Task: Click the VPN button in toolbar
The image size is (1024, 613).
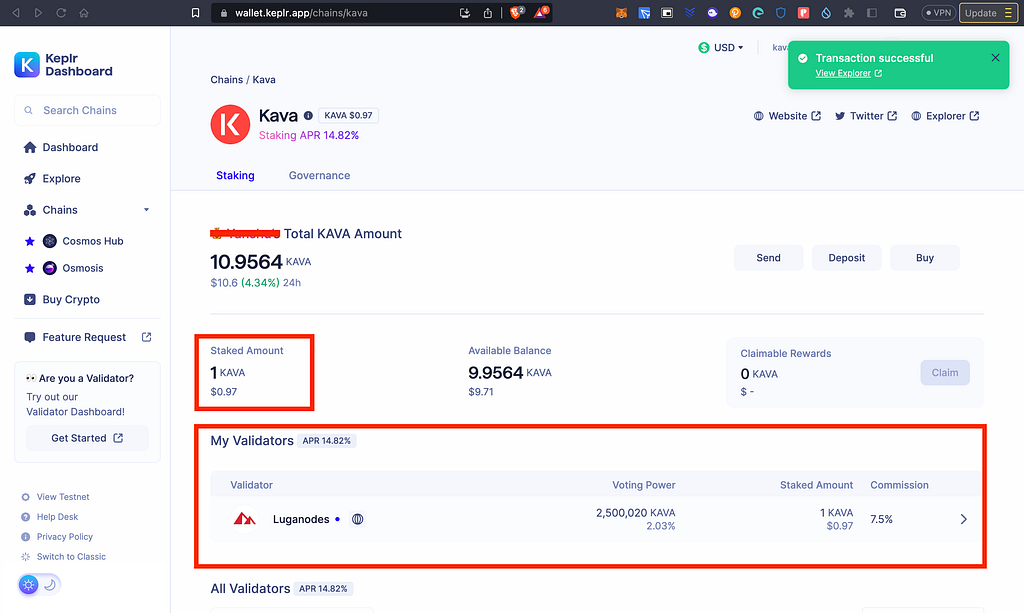Action: pos(938,13)
